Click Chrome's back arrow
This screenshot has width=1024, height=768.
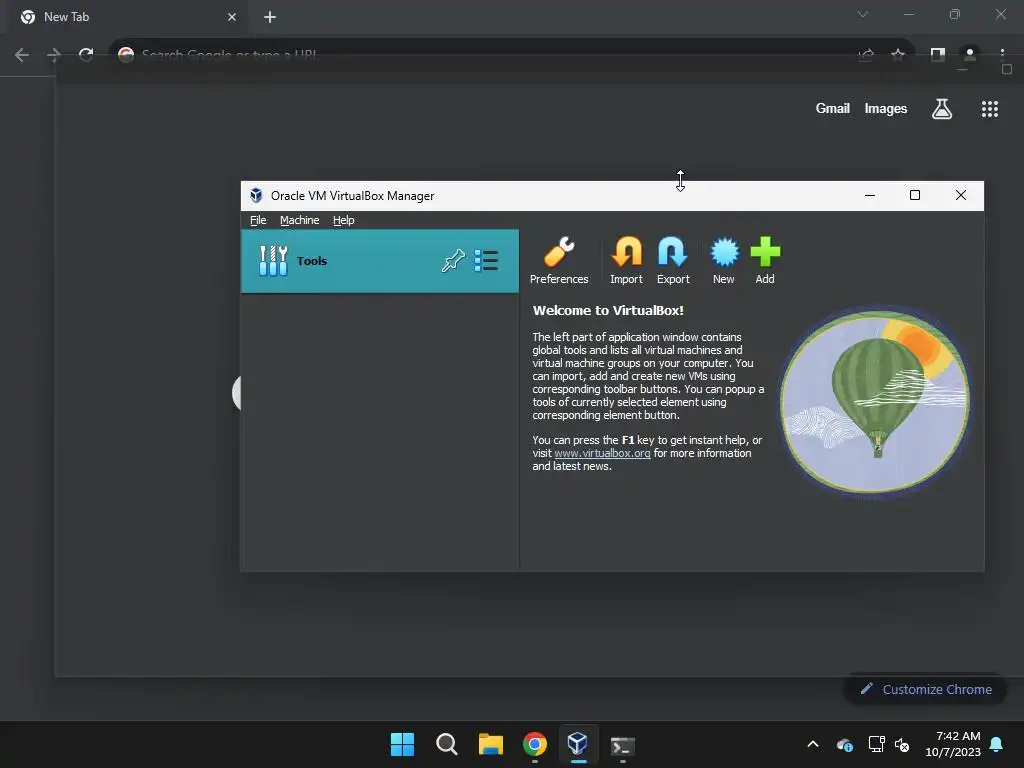(22, 55)
